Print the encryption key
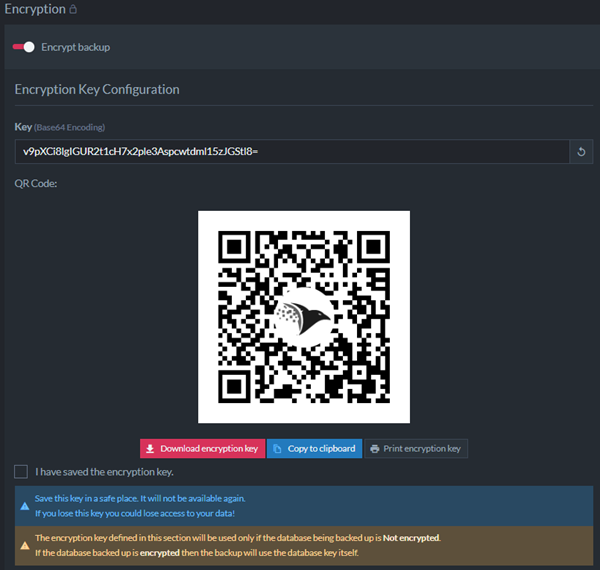 [x=416, y=448]
